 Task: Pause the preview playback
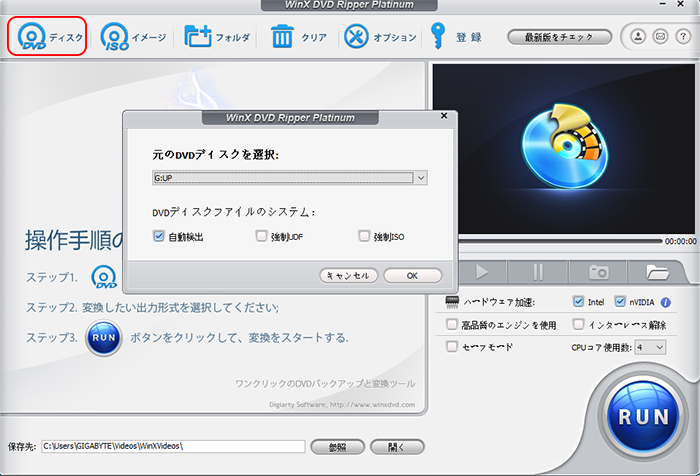[538, 271]
